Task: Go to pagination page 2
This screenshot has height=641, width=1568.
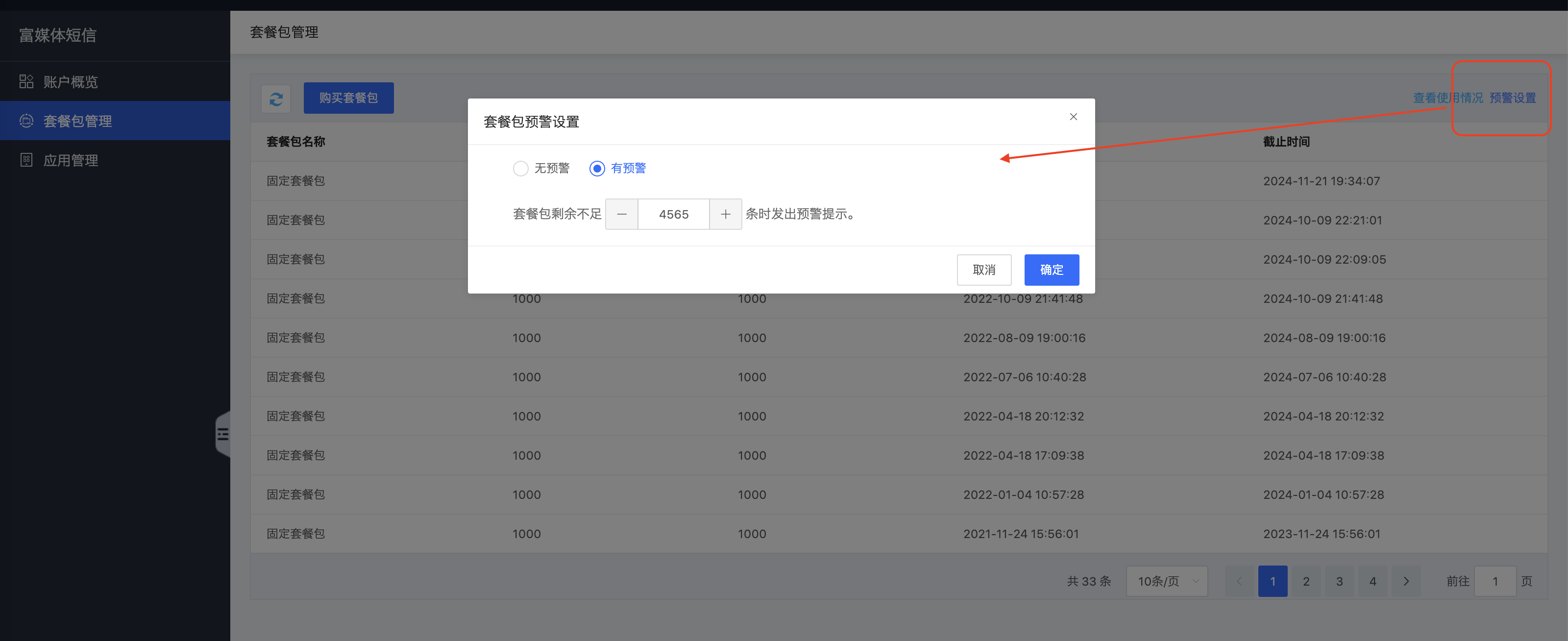Action: coord(1306,581)
